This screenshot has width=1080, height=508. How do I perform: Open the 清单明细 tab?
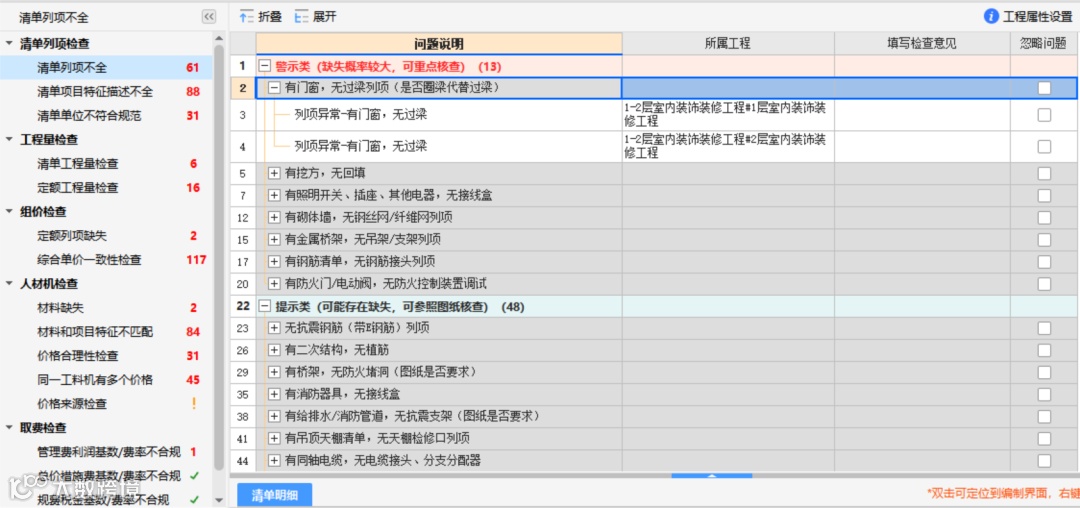pos(274,494)
